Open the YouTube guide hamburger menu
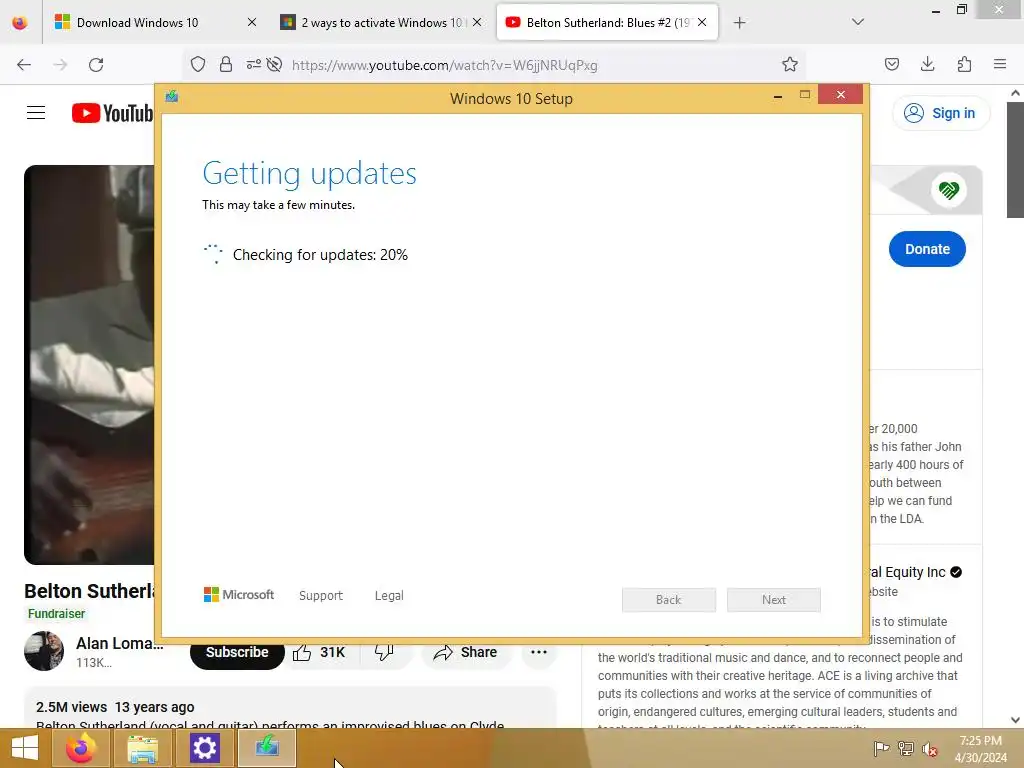Image resolution: width=1024 pixels, height=768 pixels. click(36, 113)
